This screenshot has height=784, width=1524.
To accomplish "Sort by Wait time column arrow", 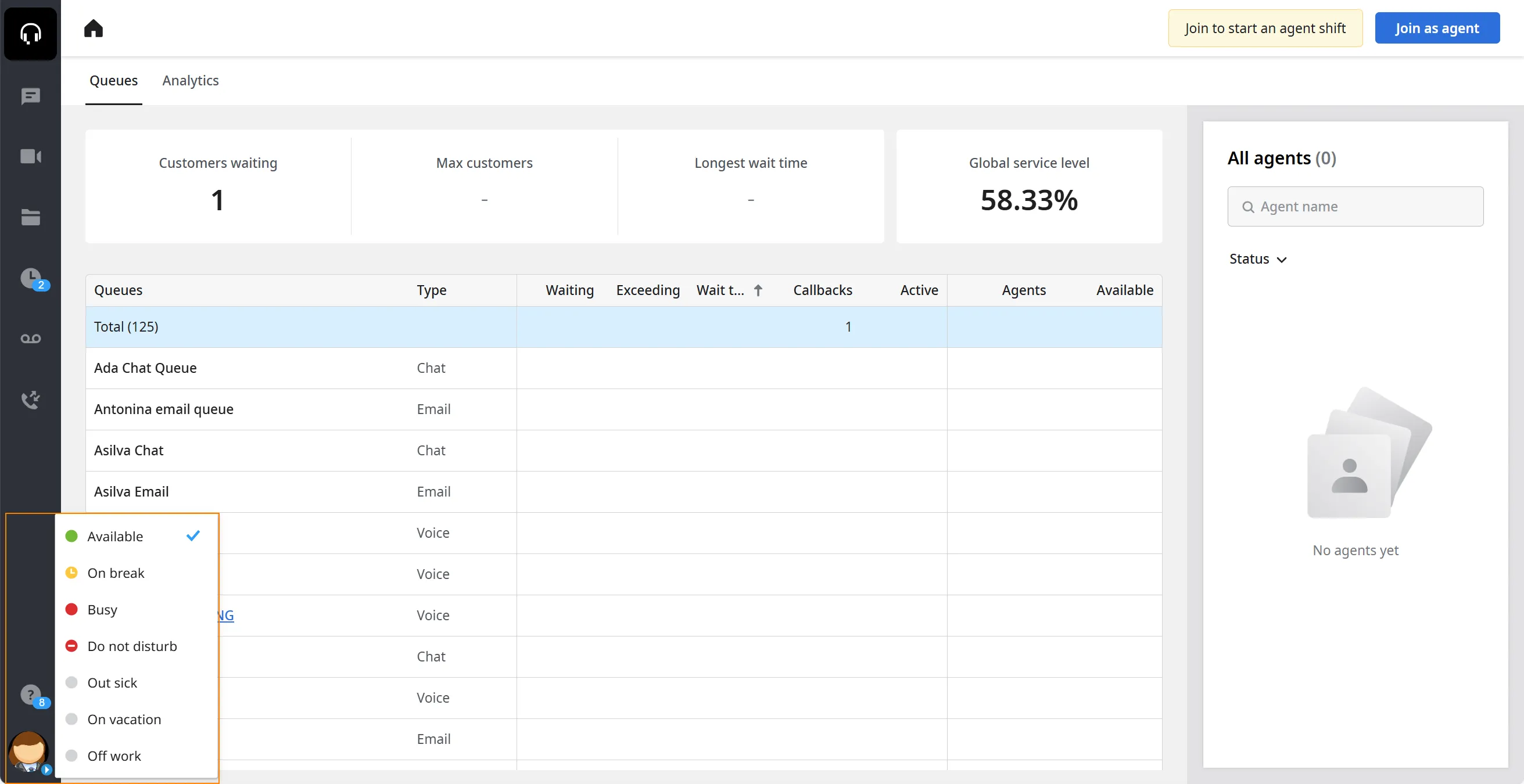I will (x=758, y=290).
